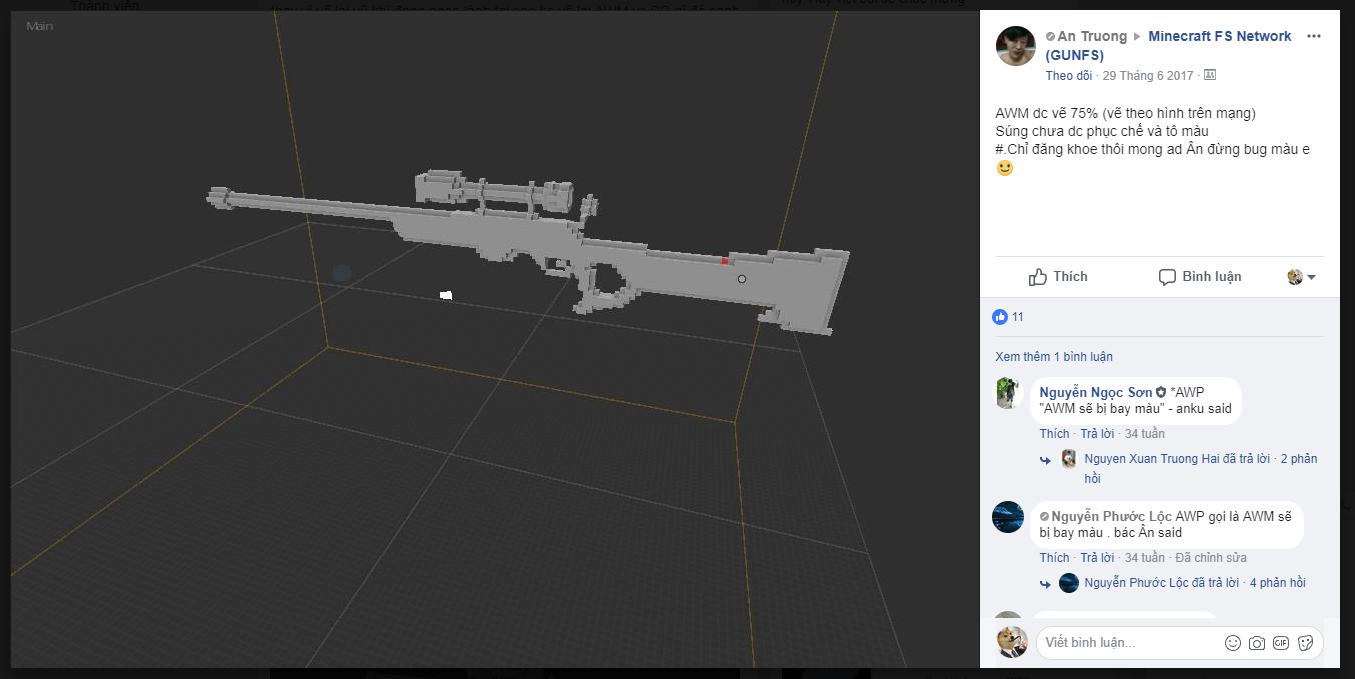
Task: Reply to Nguyễn Phước Lộc's comment
Action: (x=1097, y=558)
